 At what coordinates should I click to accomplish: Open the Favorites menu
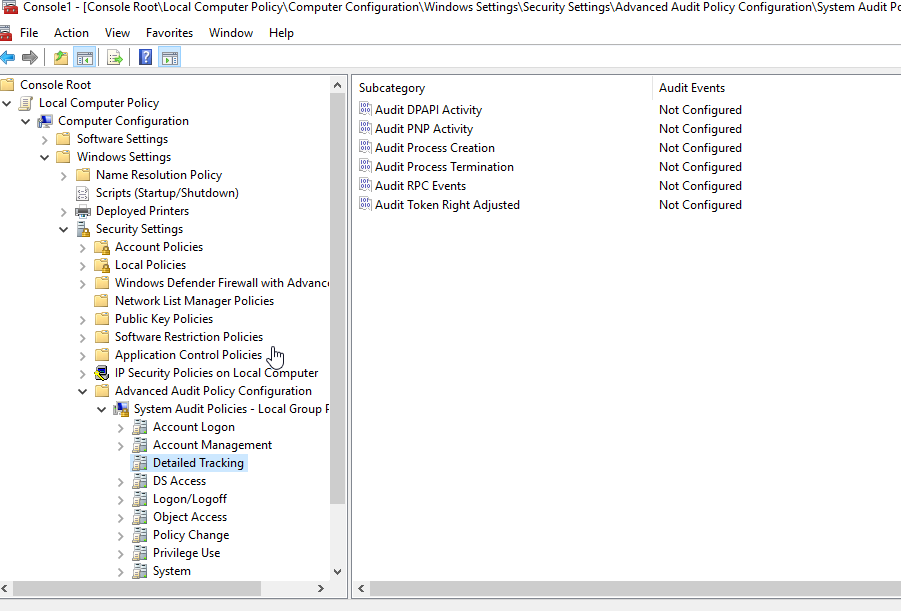169,33
